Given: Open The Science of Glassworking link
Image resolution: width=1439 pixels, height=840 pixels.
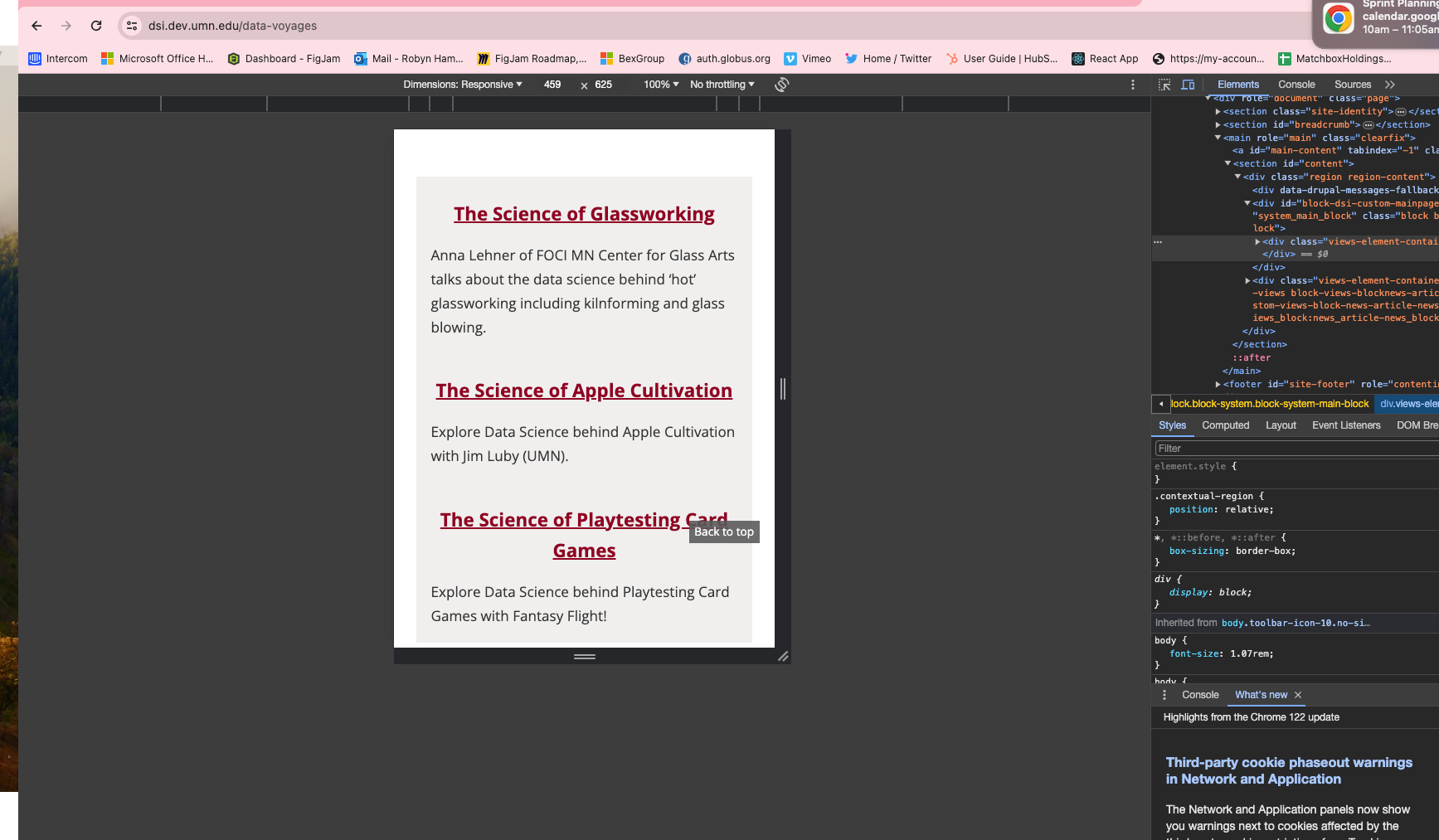Looking at the screenshot, I should coord(584,214).
